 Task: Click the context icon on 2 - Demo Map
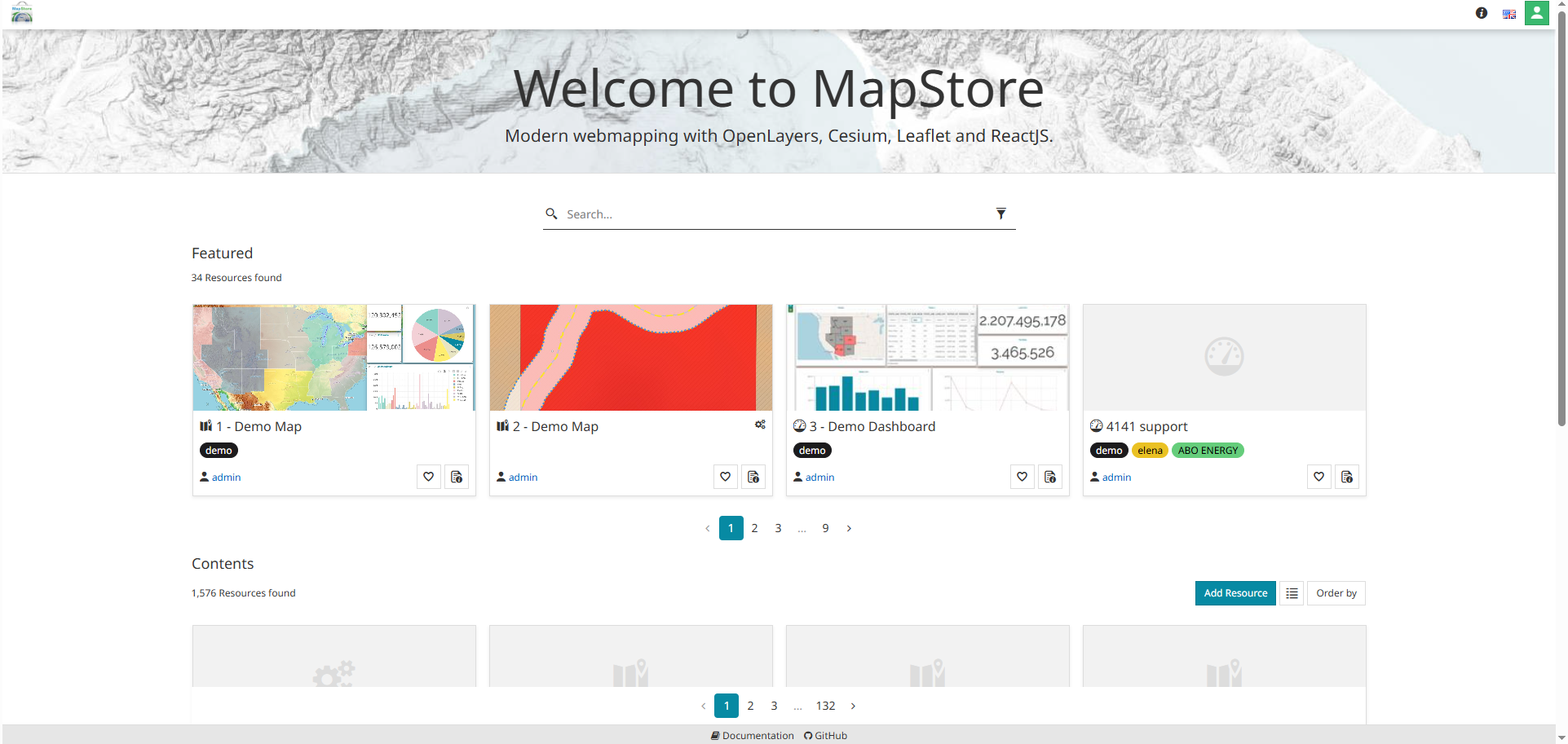760,425
